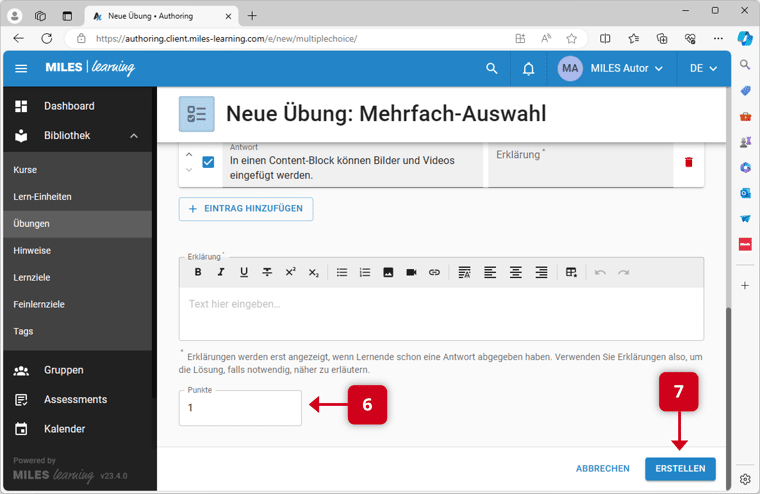The width and height of the screenshot is (760, 494).
Task: Click EINTRAG HINZUFÜGEN to add an entry
Action: point(246,208)
